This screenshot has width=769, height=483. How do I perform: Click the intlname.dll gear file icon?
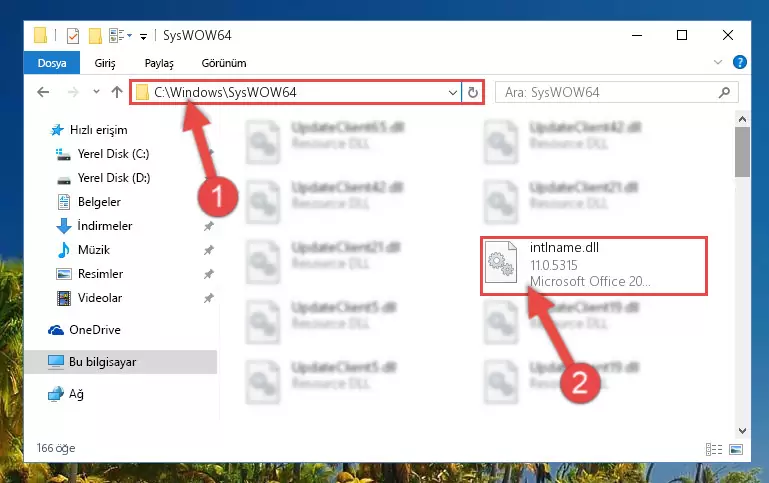point(501,262)
